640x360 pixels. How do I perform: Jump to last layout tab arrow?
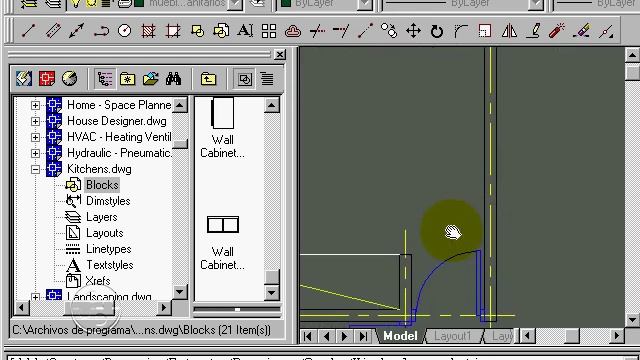362,336
